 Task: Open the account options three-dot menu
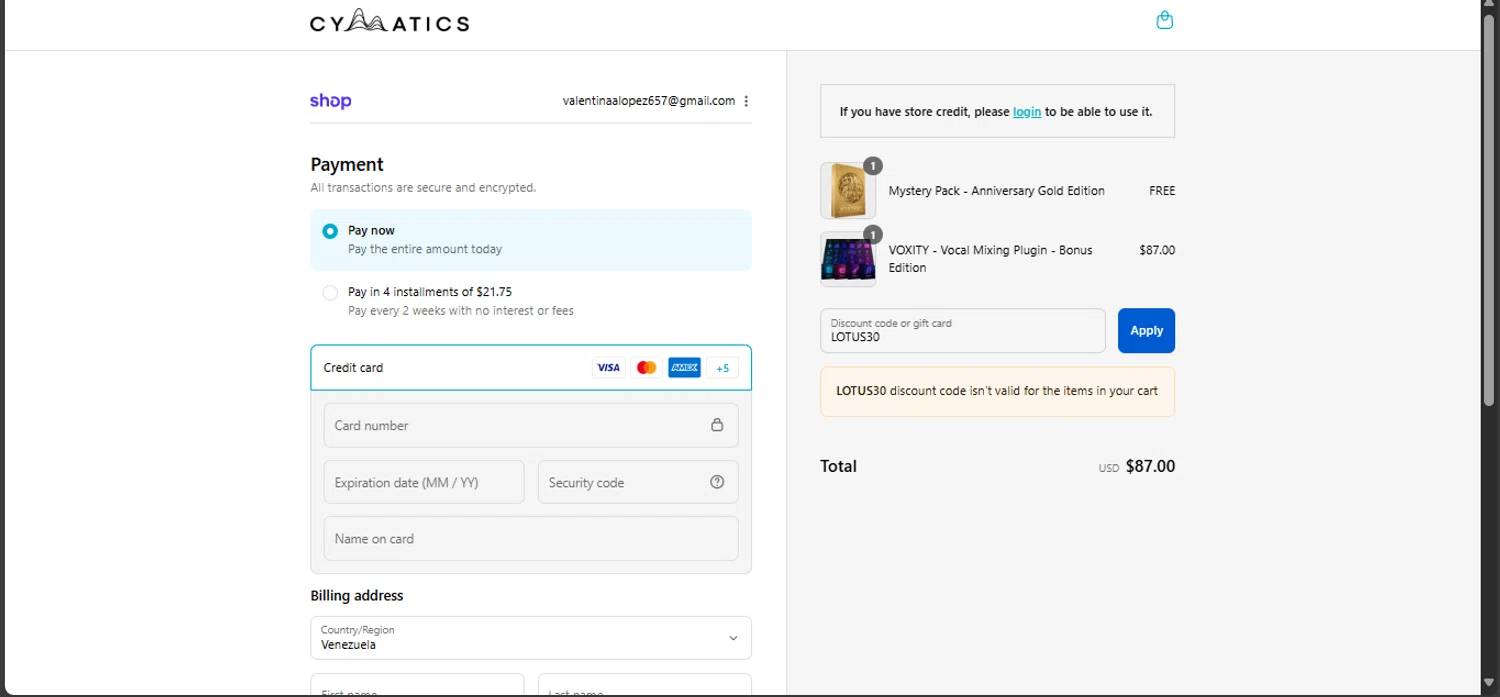(746, 101)
